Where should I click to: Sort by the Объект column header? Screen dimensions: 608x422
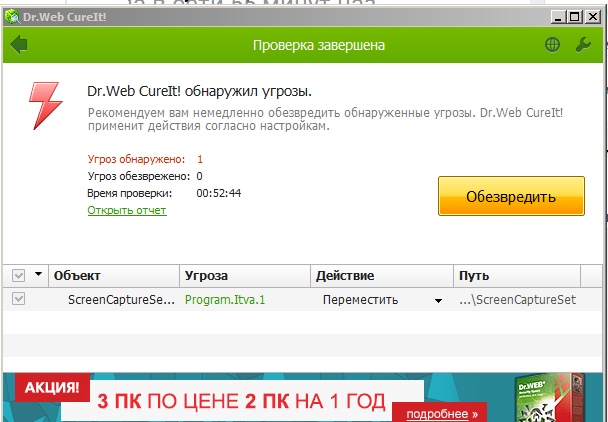114,276
